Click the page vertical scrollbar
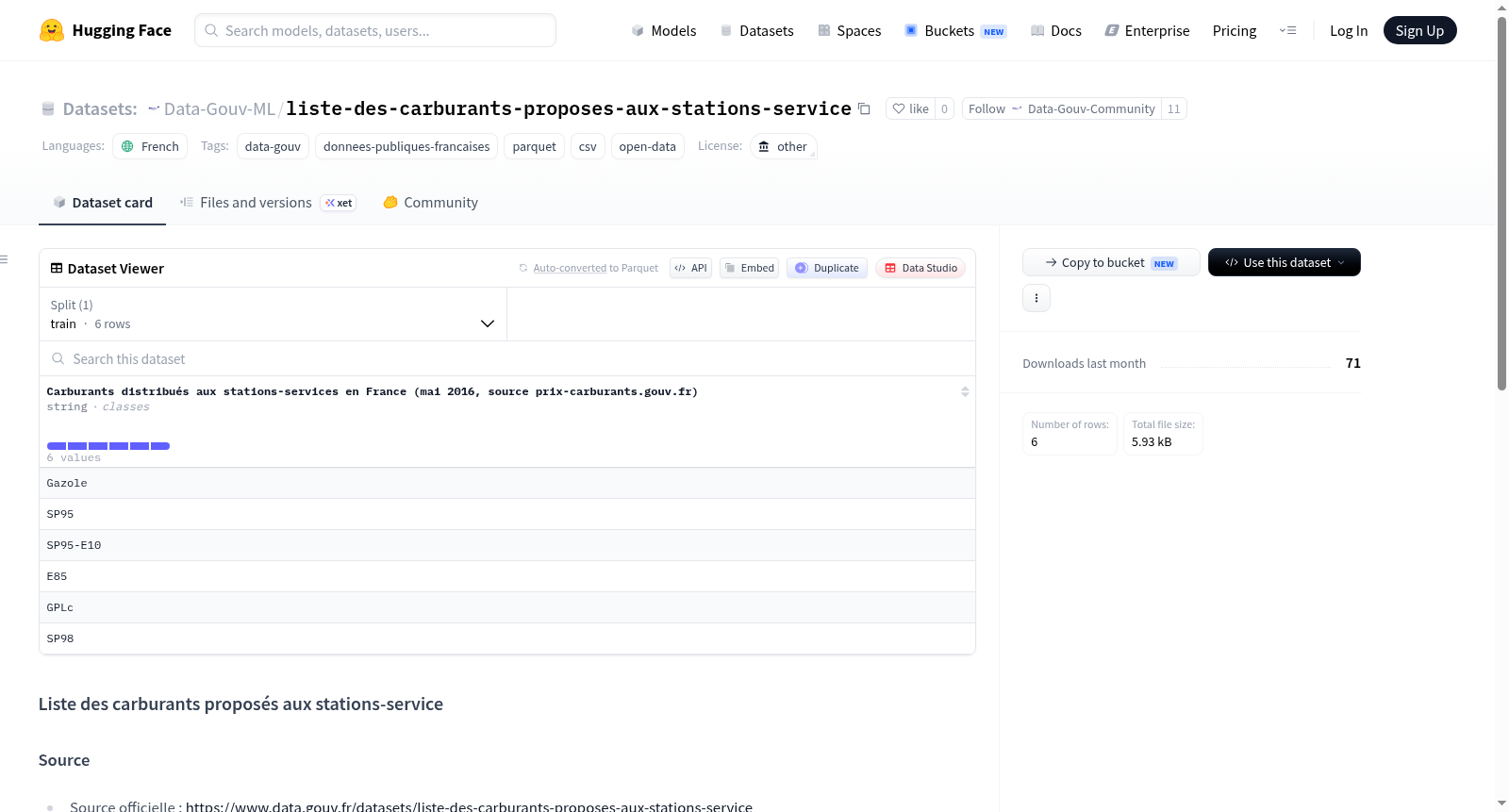 [x=1501, y=203]
